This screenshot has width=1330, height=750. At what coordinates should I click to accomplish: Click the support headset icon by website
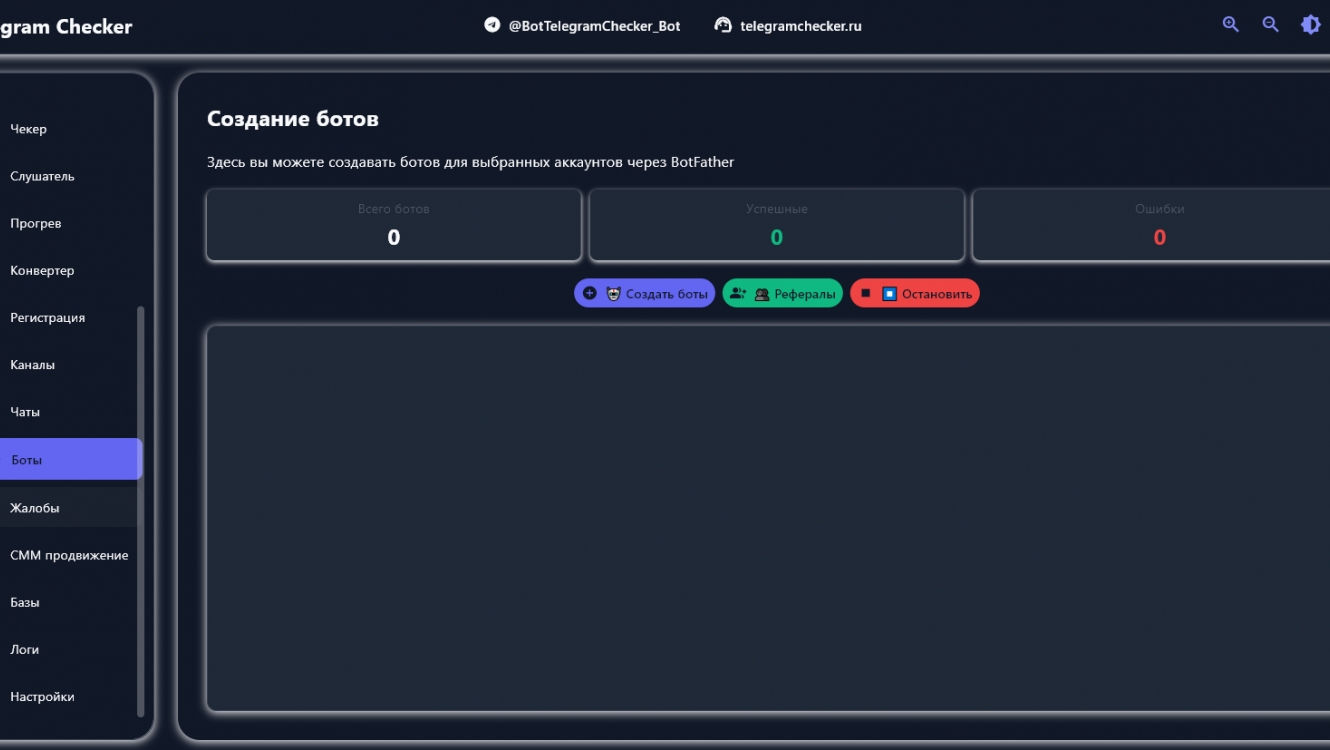coord(723,25)
